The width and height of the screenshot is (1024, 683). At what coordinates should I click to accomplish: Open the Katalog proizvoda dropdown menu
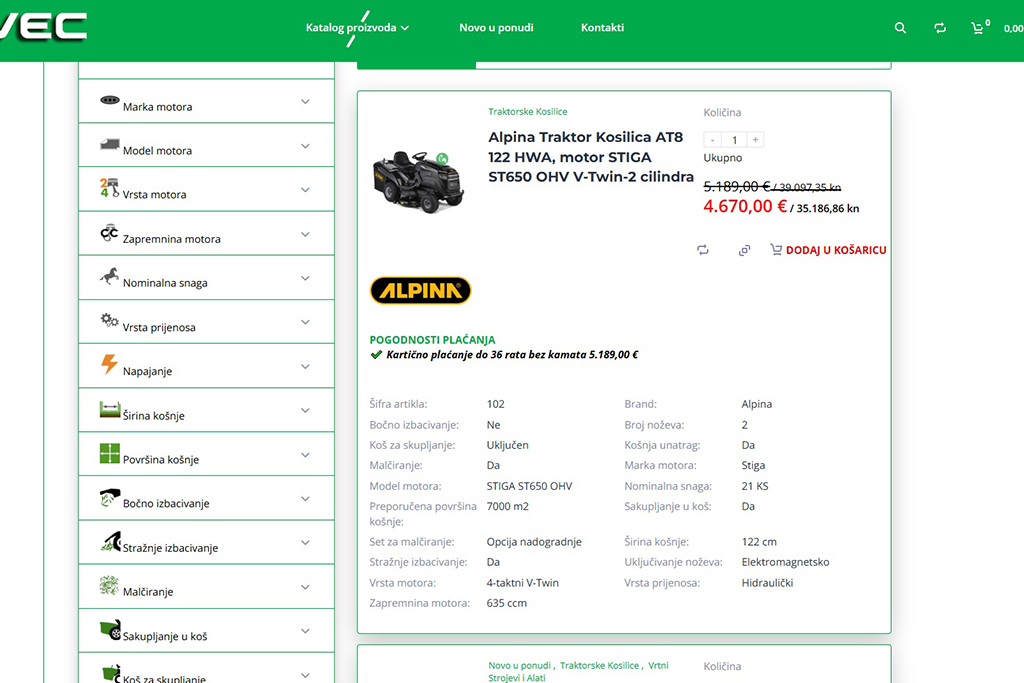[x=357, y=28]
